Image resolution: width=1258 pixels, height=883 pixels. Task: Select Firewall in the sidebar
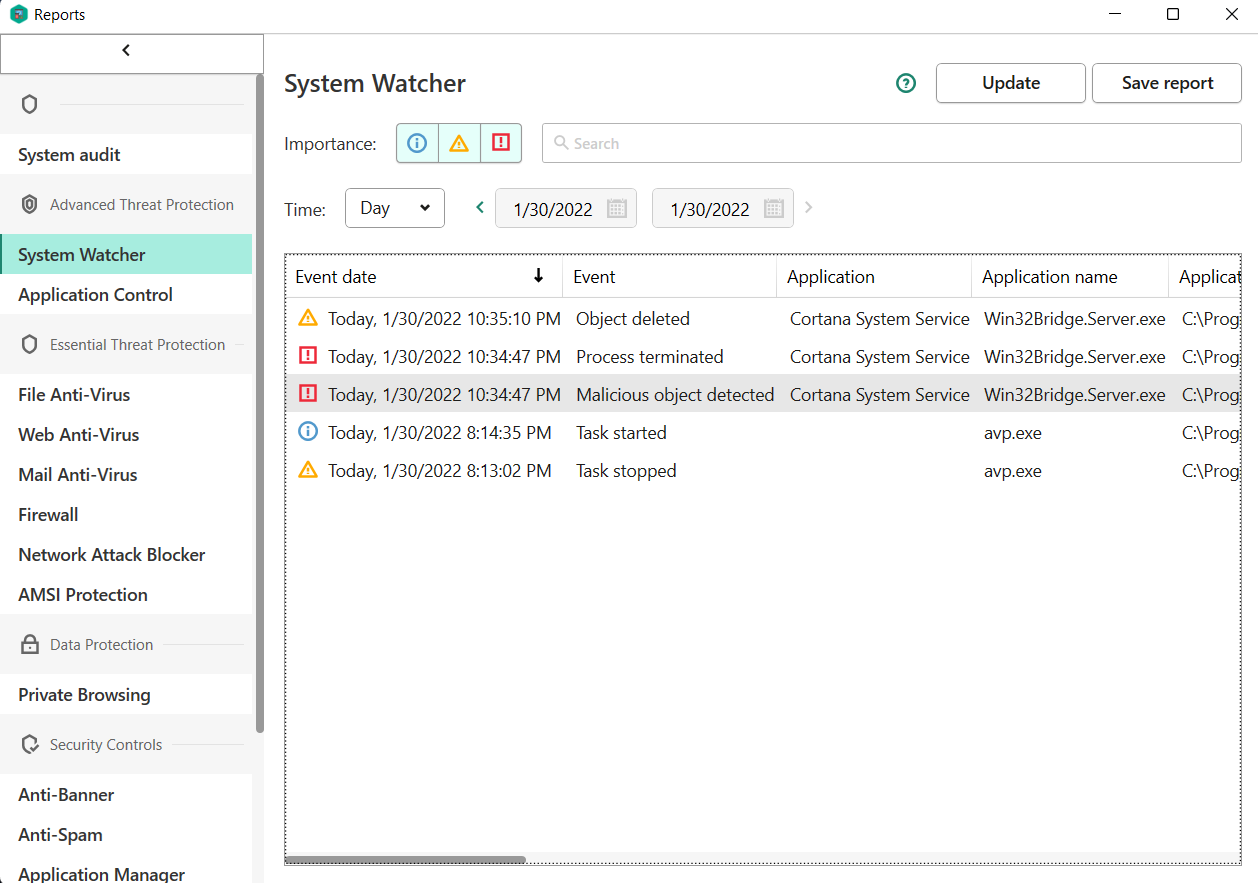48,515
